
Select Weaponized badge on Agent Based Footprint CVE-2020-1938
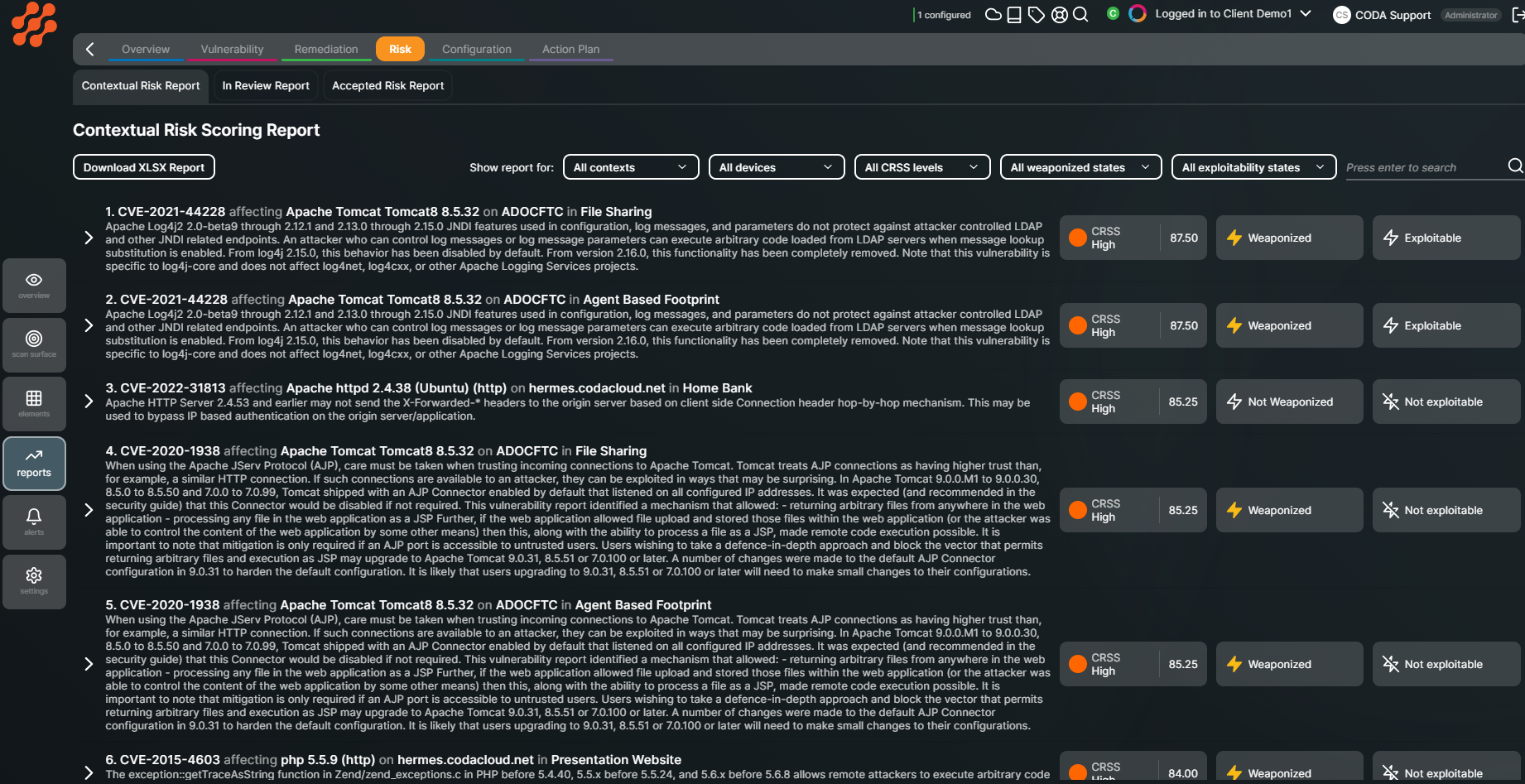pos(1289,664)
